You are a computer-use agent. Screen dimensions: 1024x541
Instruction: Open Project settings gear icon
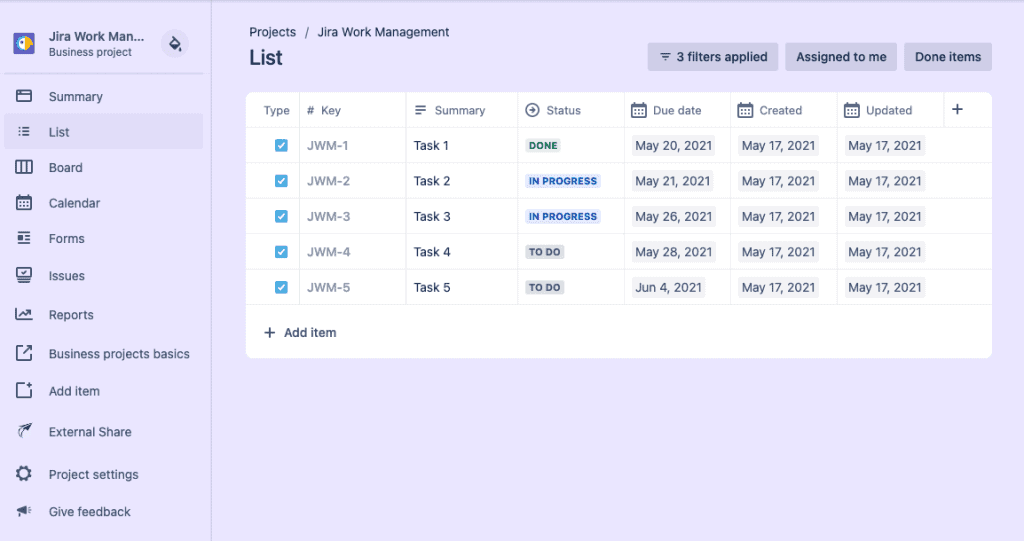(24, 474)
